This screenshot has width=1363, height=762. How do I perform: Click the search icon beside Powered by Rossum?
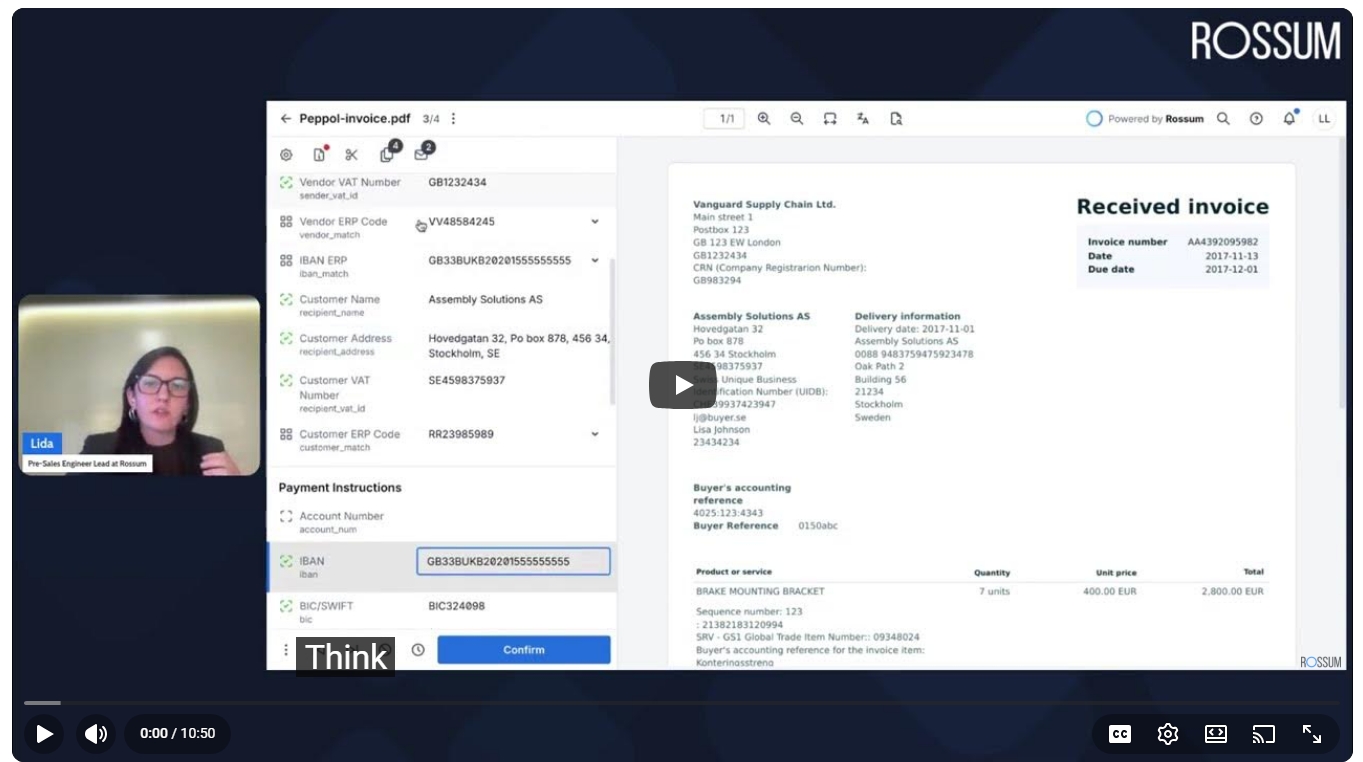click(1223, 118)
